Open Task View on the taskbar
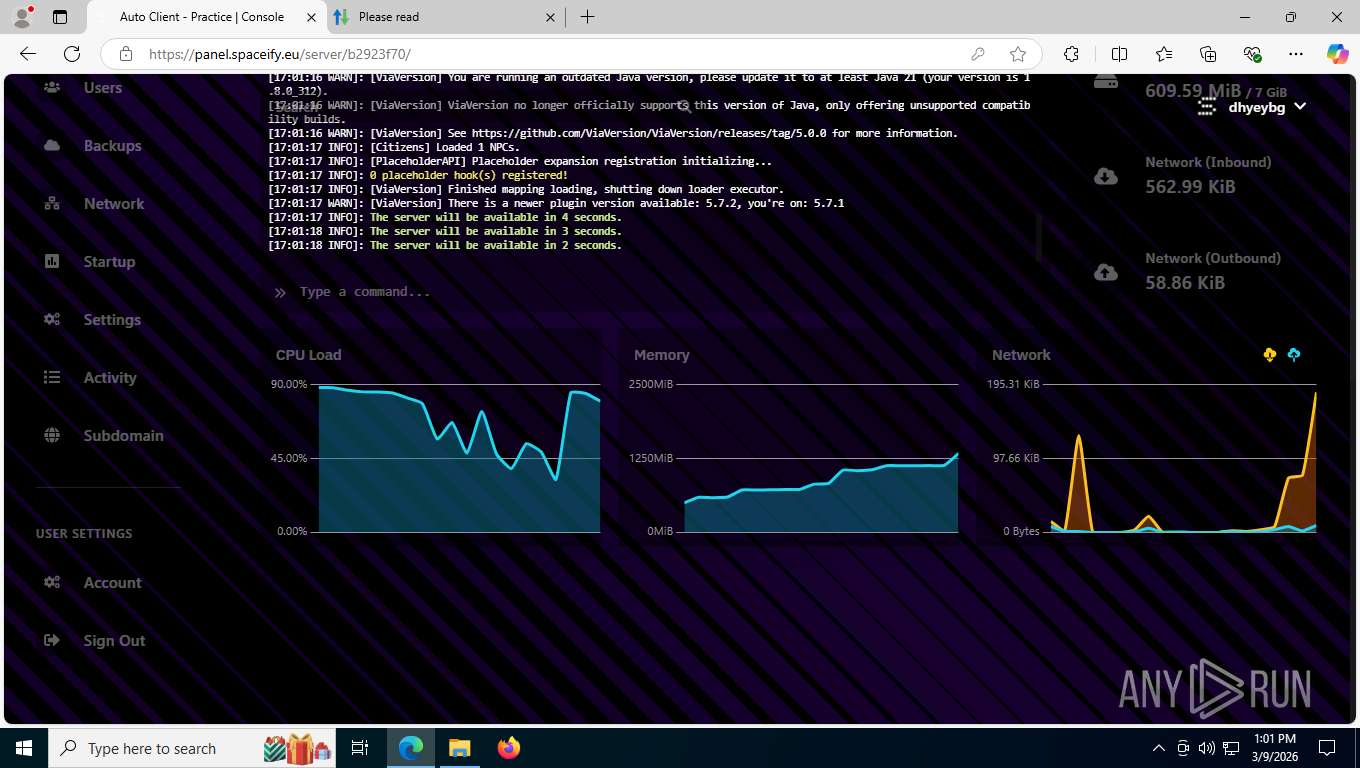The width and height of the screenshot is (1360, 768). tap(360, 748)
